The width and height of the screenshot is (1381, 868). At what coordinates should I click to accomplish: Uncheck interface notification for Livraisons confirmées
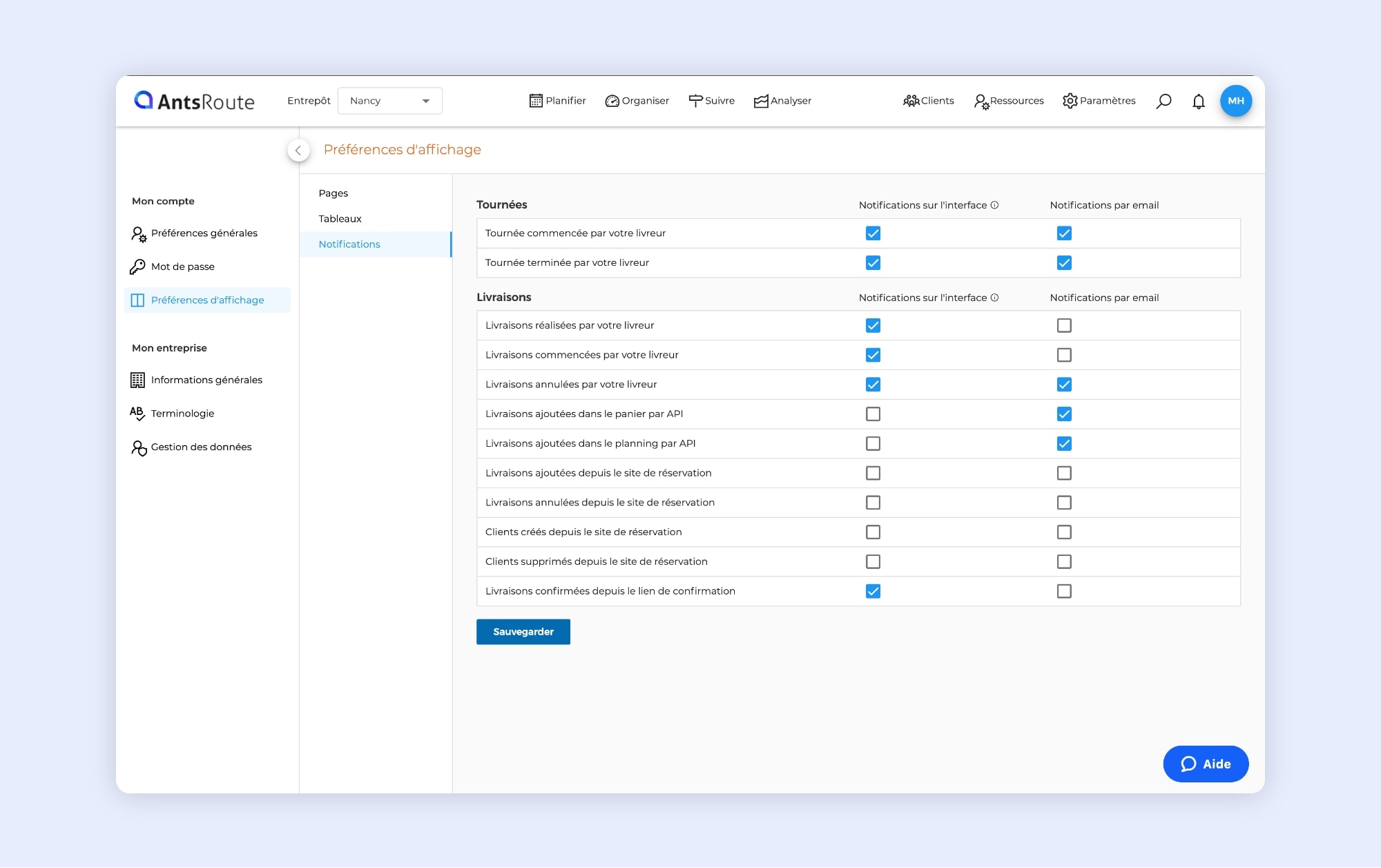pyautogui.click(x=873, y=591)
